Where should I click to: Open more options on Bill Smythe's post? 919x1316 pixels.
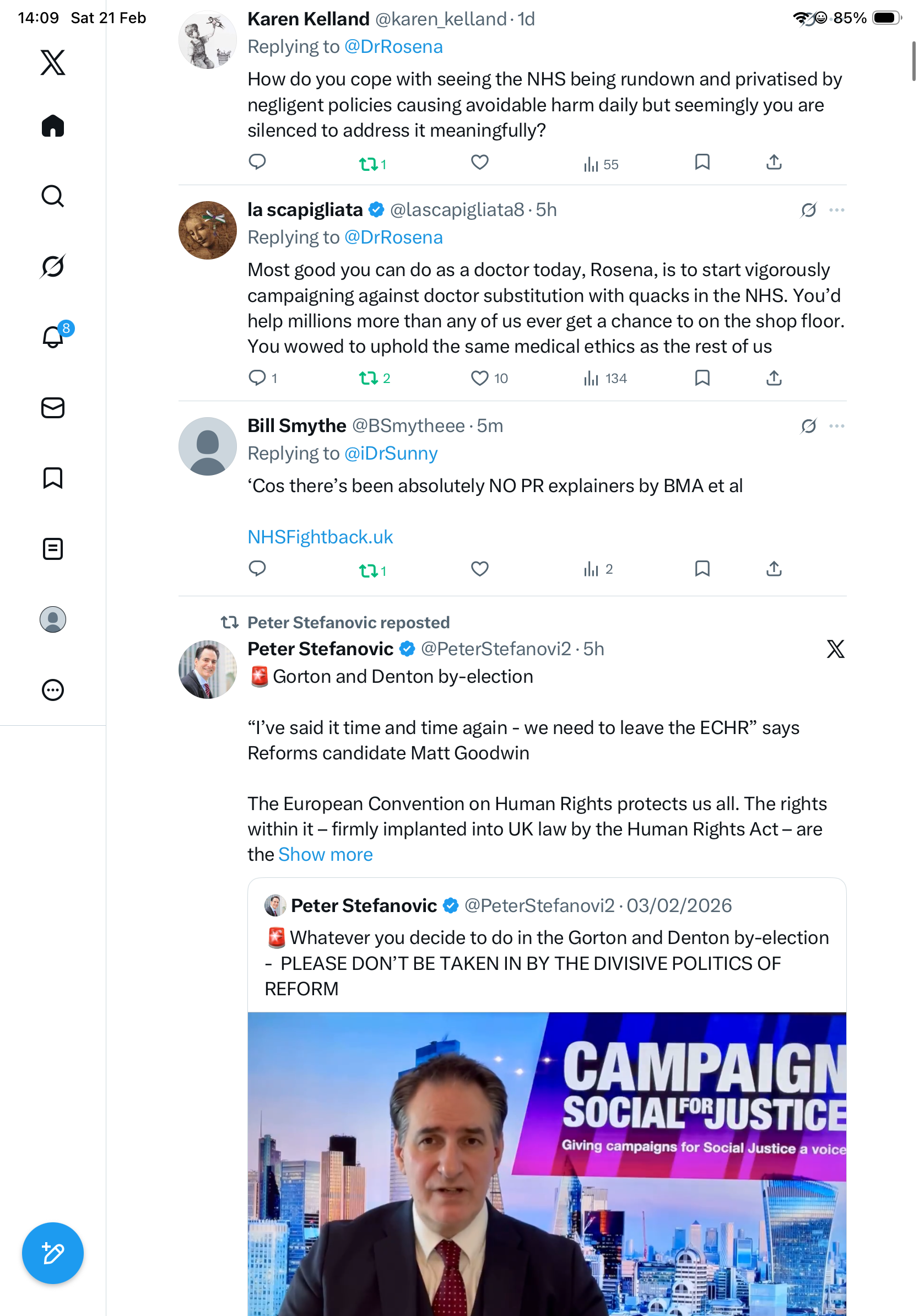point(836,427)
